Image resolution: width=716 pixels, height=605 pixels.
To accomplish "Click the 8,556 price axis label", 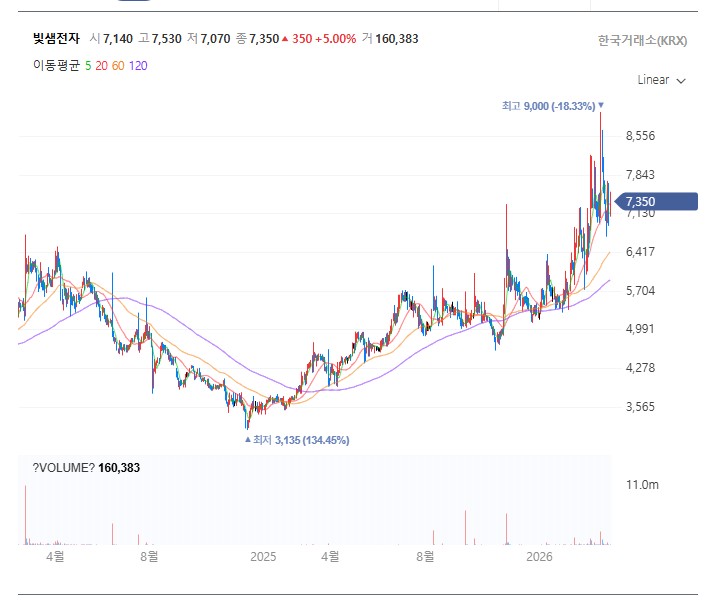I will coord(640,136).
